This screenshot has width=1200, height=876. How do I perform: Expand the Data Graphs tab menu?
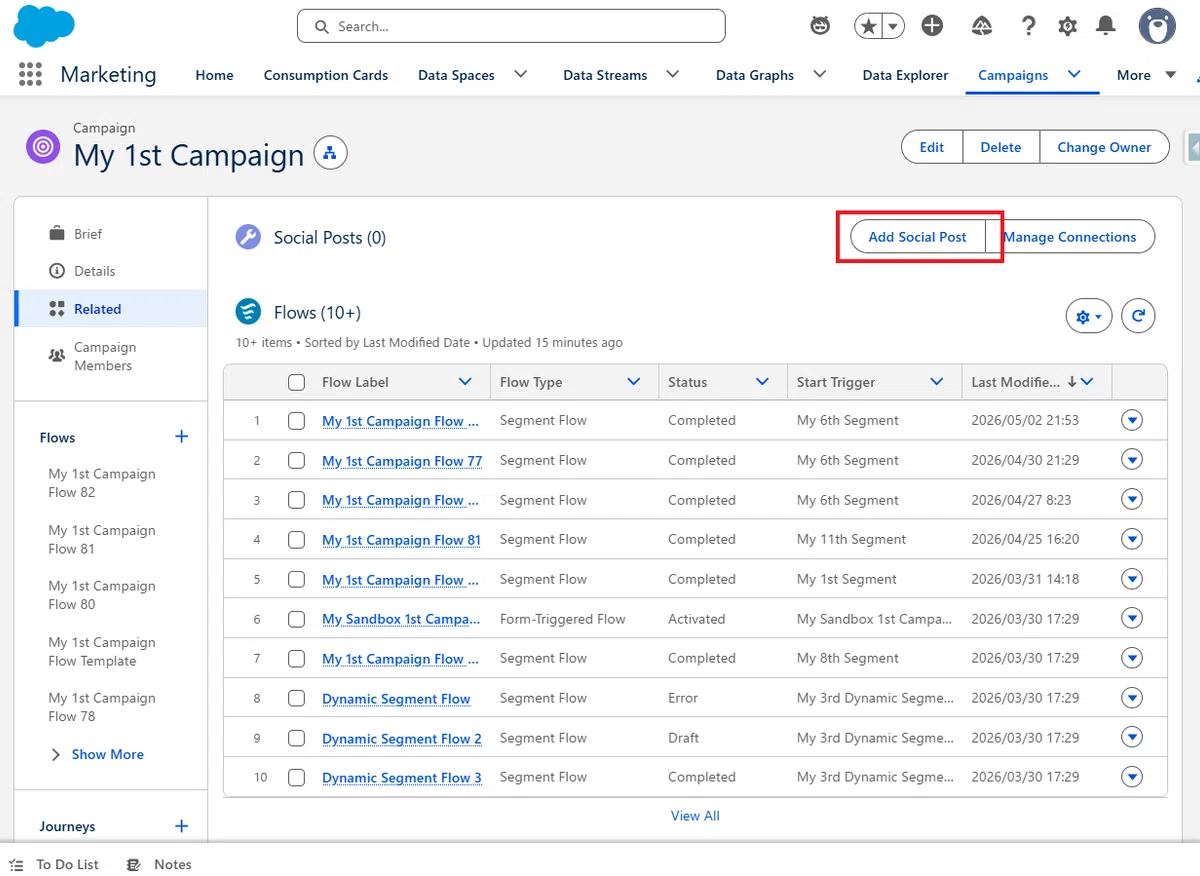[x=819, y=75]
